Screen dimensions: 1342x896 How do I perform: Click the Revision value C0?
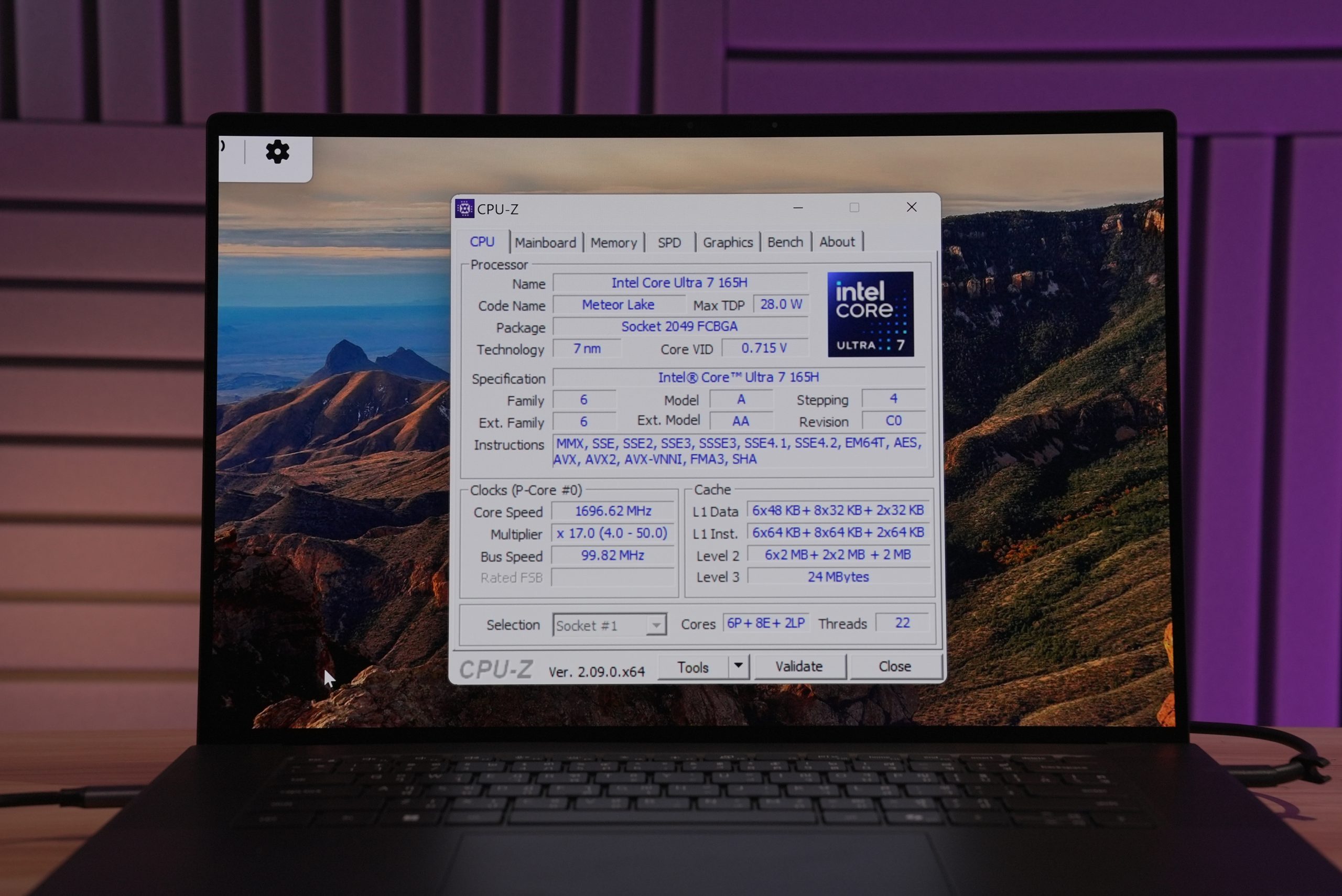[x=893, y=421]
